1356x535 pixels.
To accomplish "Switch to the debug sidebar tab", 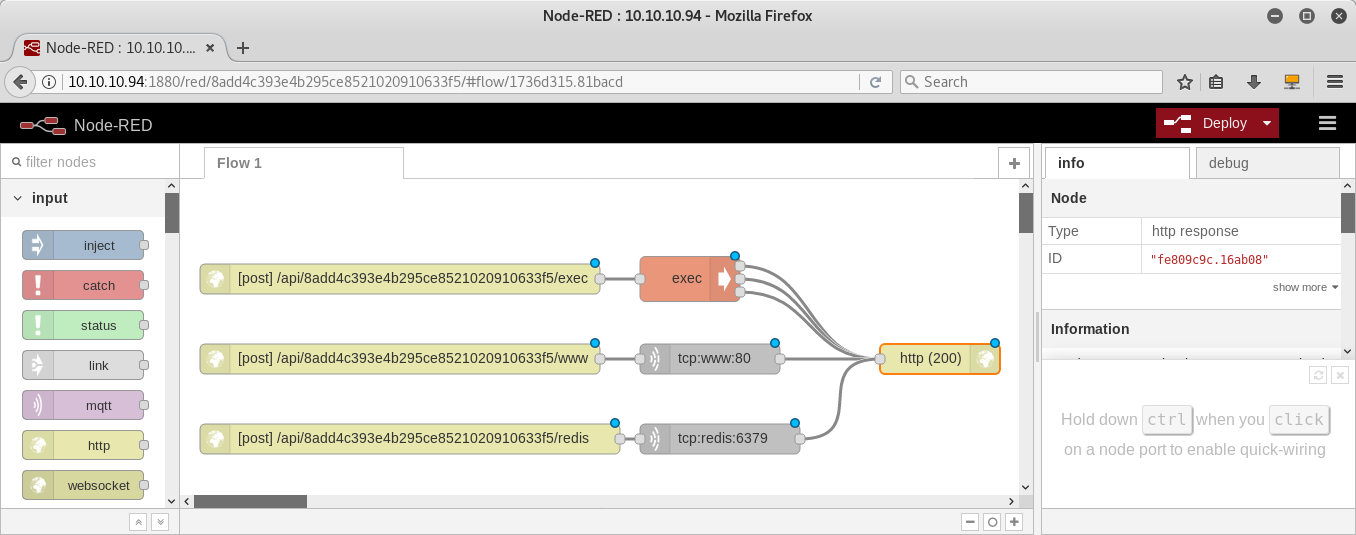I will [x=1267, y=163].
